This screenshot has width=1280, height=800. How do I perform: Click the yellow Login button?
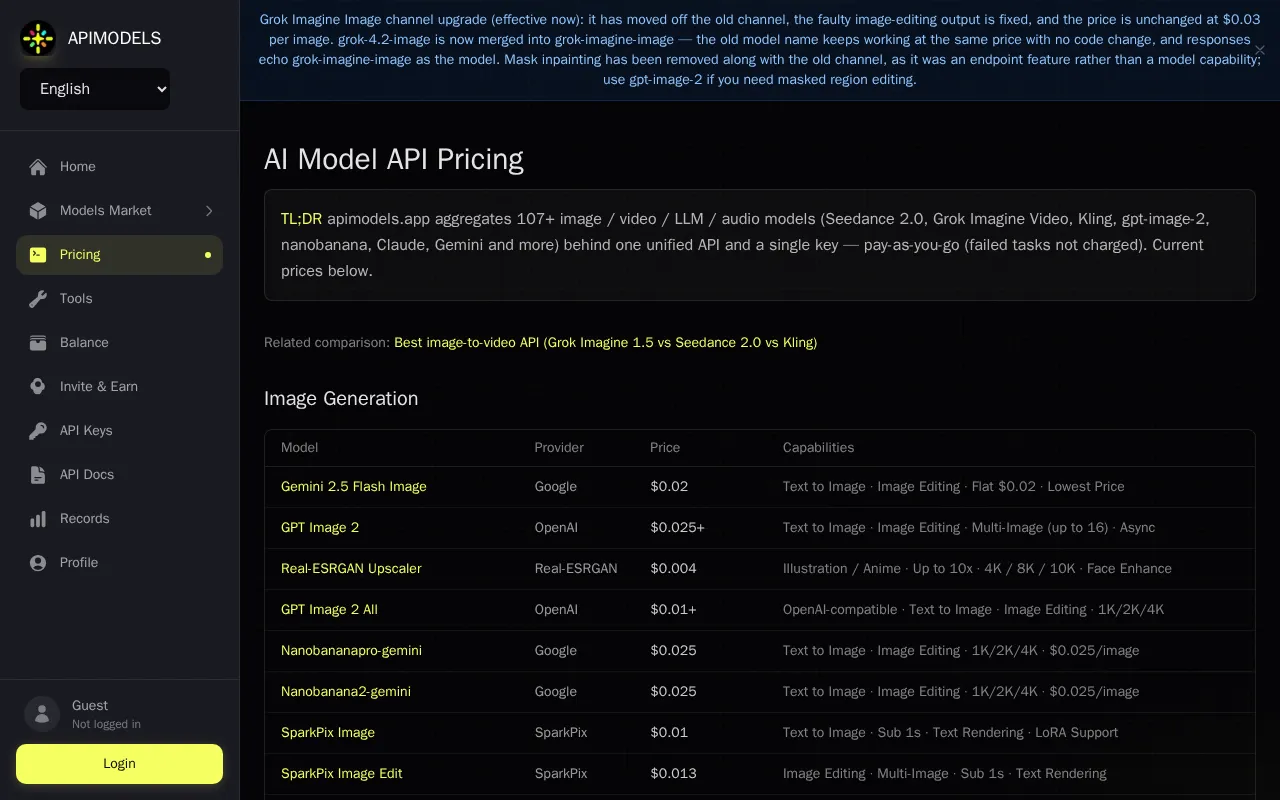click(119, 764)
